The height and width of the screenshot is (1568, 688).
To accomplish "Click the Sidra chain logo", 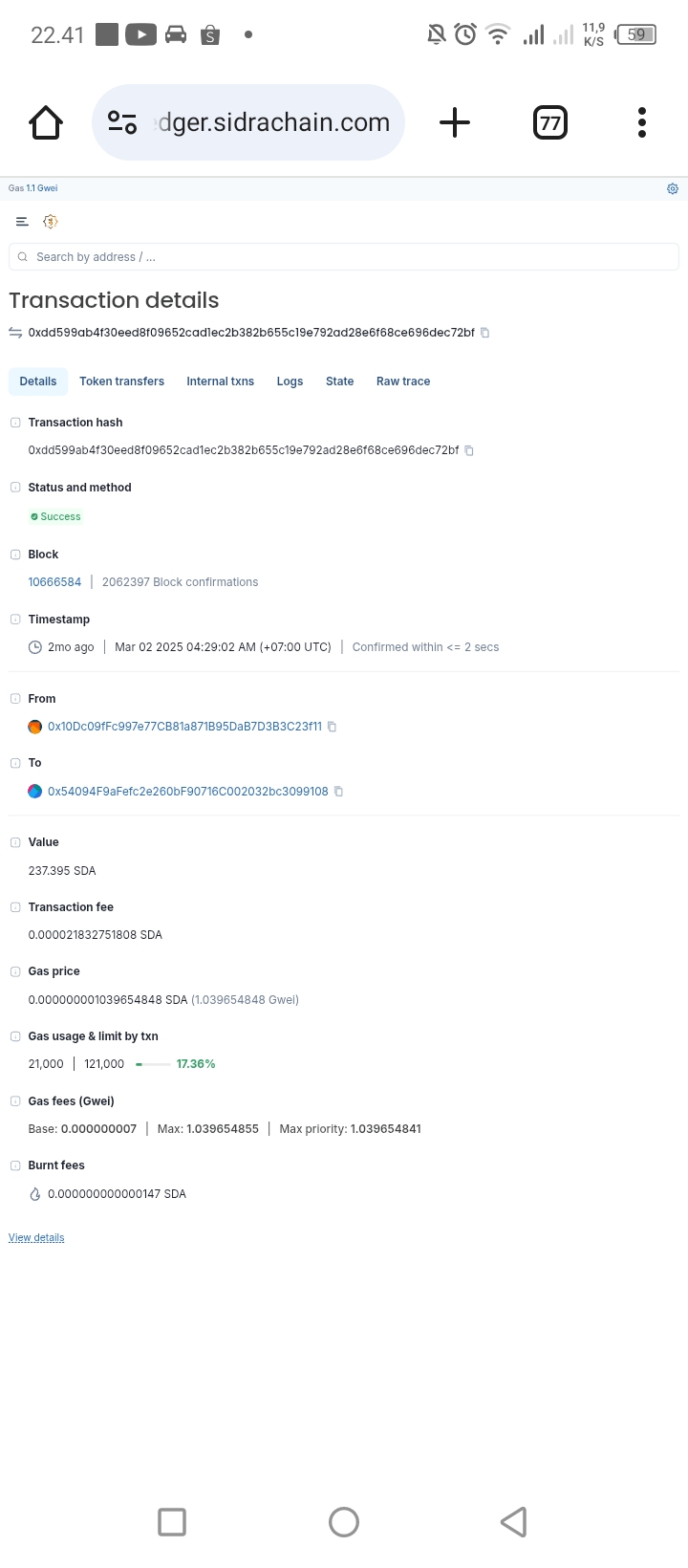I will pos(51,222).
